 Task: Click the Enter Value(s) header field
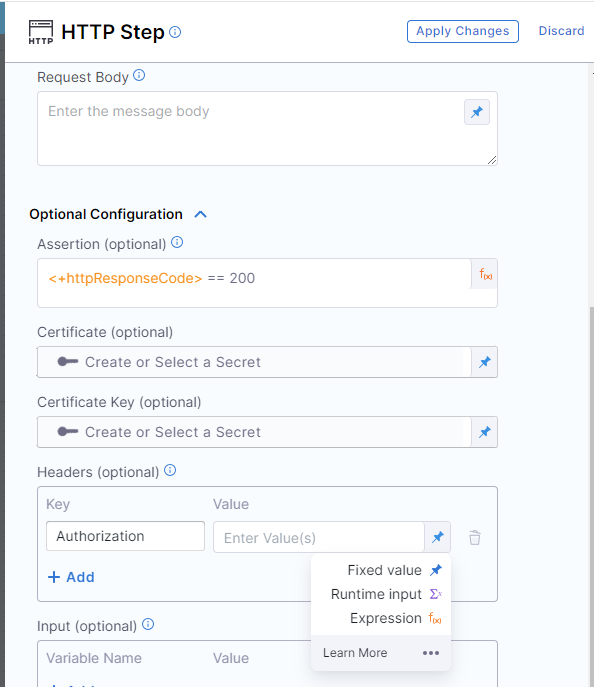tap(319, 538)
